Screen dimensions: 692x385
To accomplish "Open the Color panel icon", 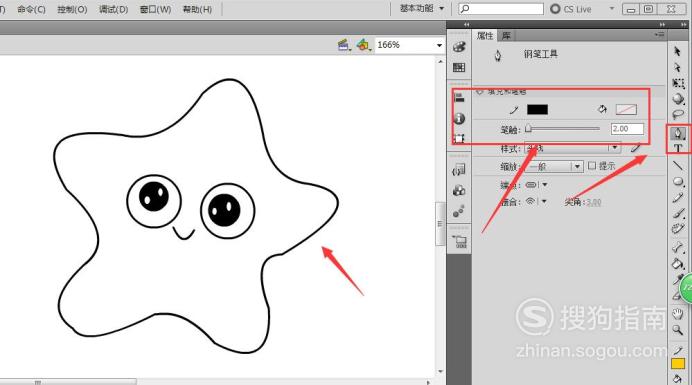I will pyautogui.click(x=459, y=47).
